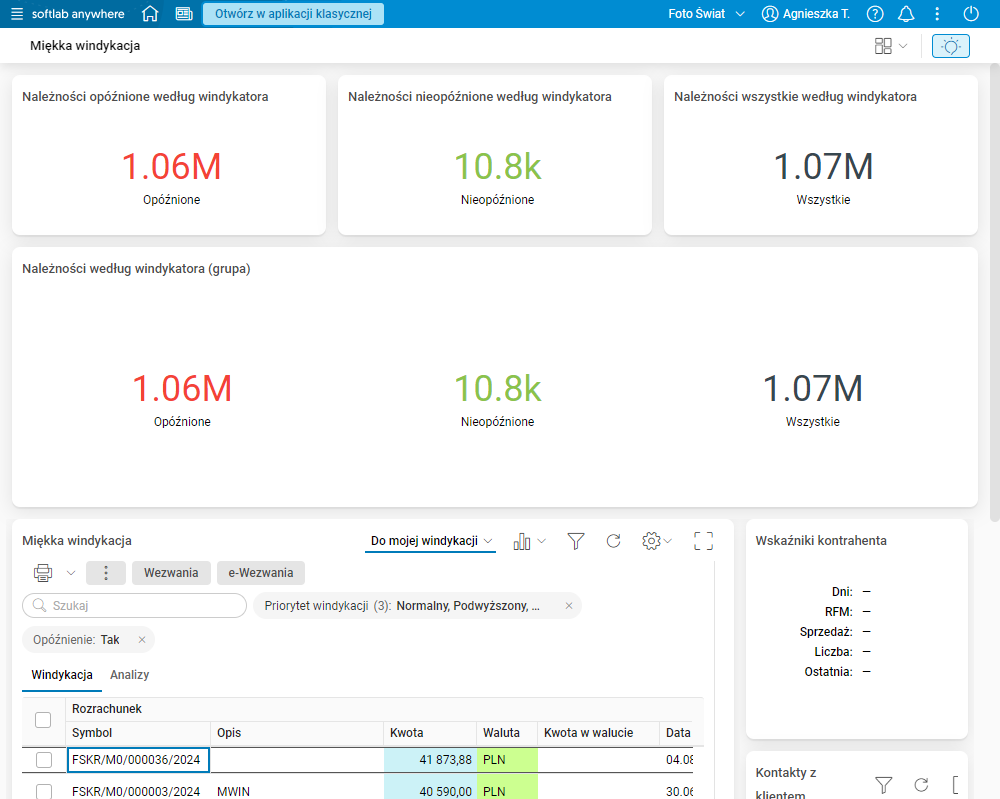Refresh the Miękka windykacja list
Screen dimensions: 1000x799
pos(614,541)
